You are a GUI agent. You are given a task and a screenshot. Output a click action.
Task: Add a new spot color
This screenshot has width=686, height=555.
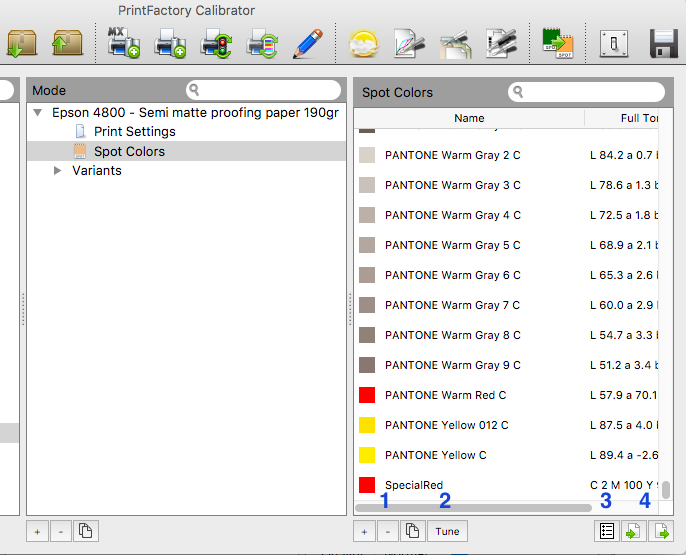coord(364,531)
